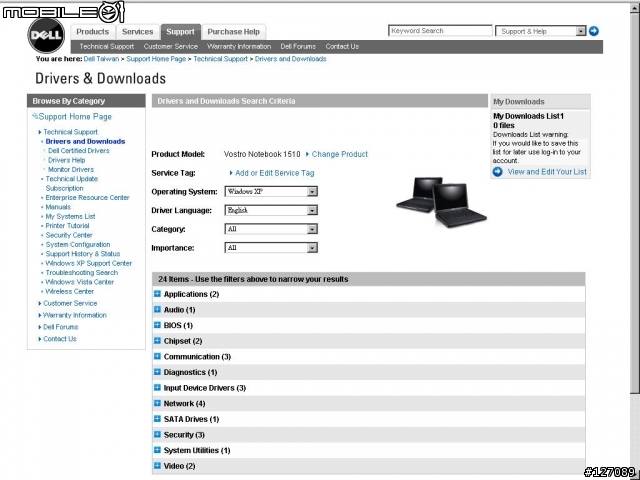
Task: Switch to the Products tab
Action: click(x=93, y=32)
